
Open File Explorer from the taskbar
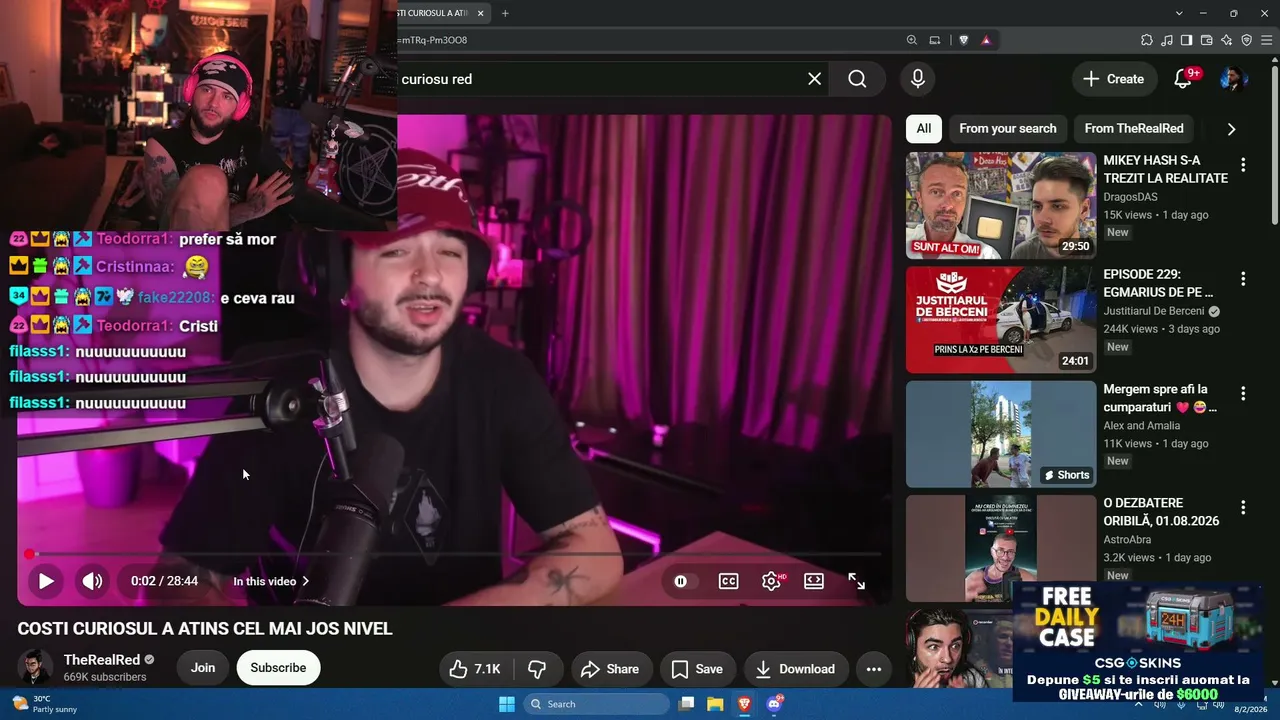[x=715, y=704]
